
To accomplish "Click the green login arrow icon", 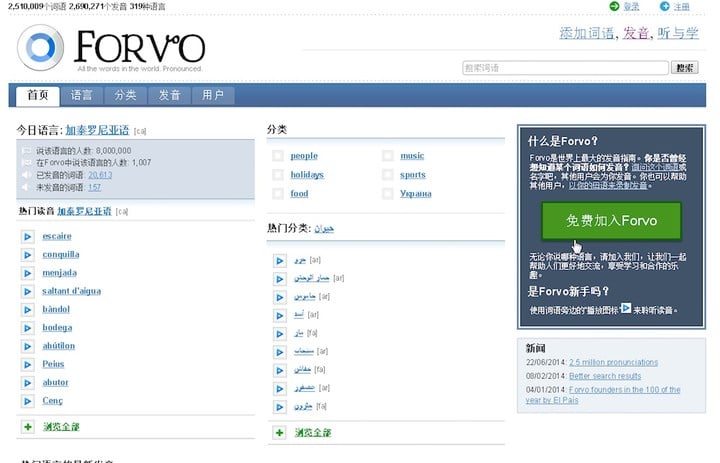I will point(614,6).
